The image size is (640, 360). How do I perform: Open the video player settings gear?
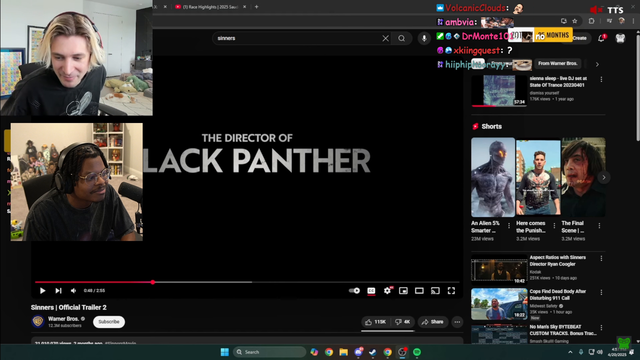[x=387, y=291]
